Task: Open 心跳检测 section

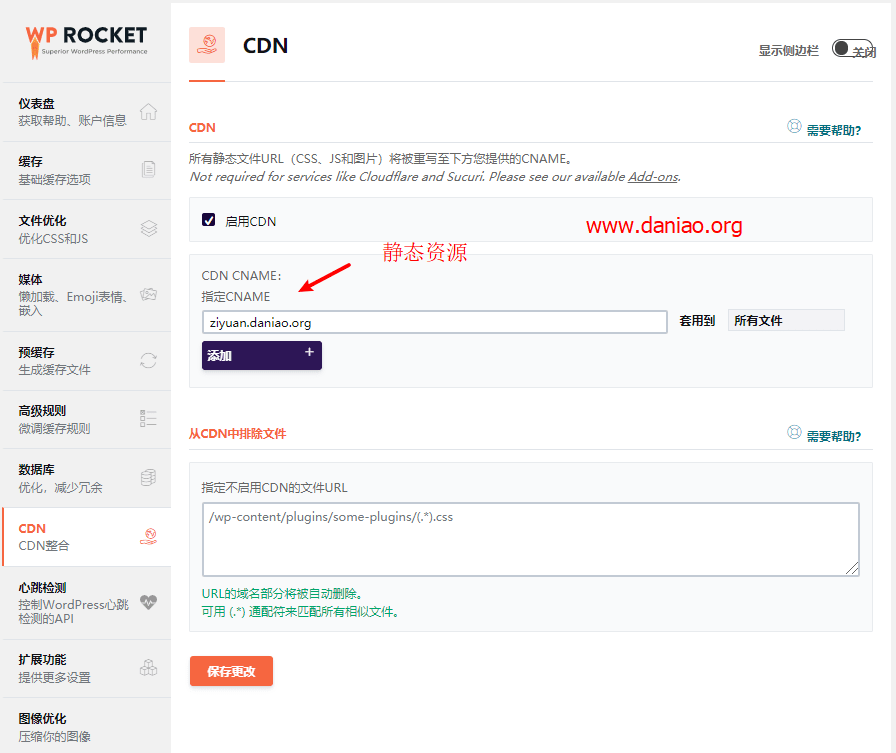Action: tap(87, 603)
